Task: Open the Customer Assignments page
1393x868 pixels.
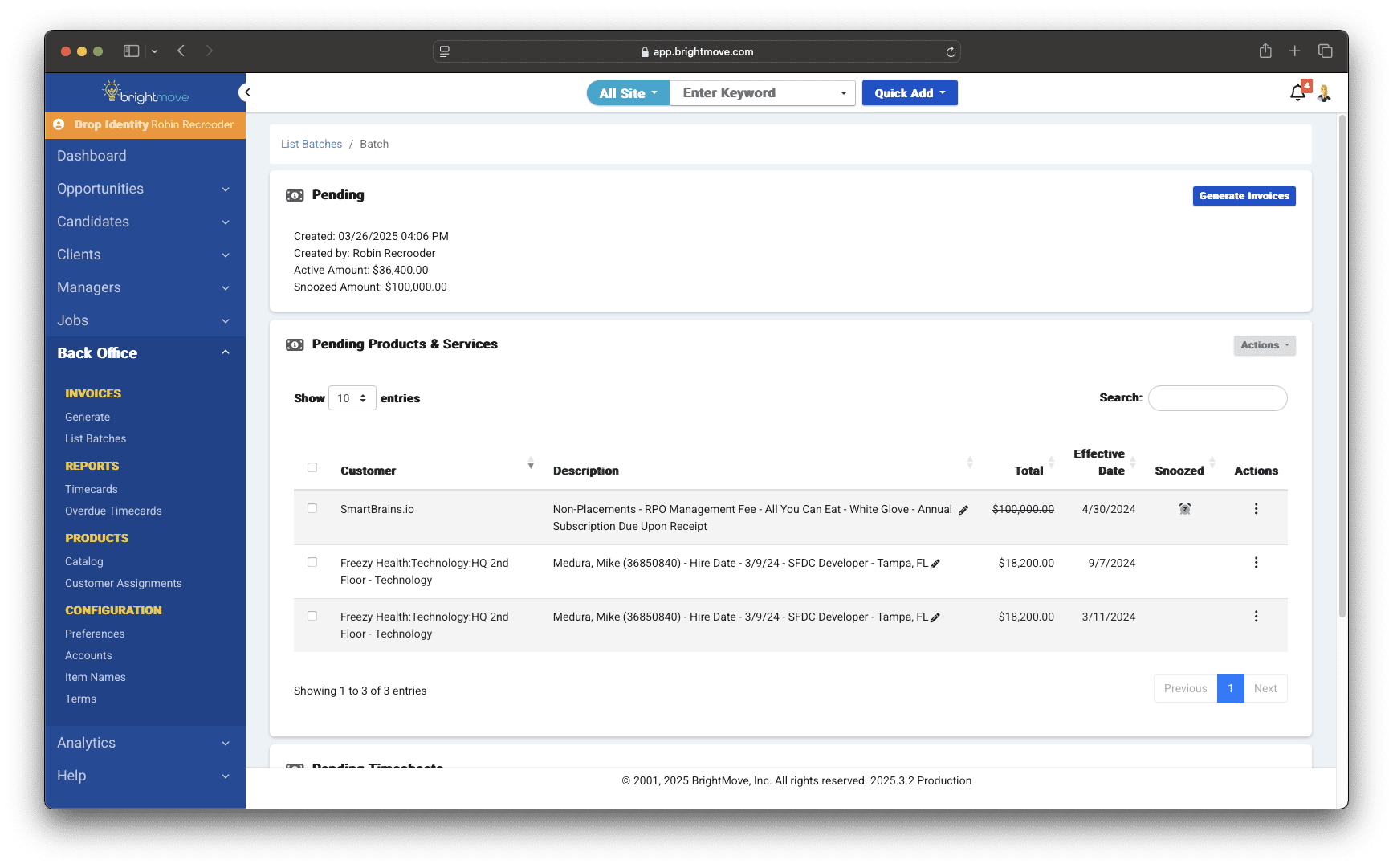Action: coord(123,583)
